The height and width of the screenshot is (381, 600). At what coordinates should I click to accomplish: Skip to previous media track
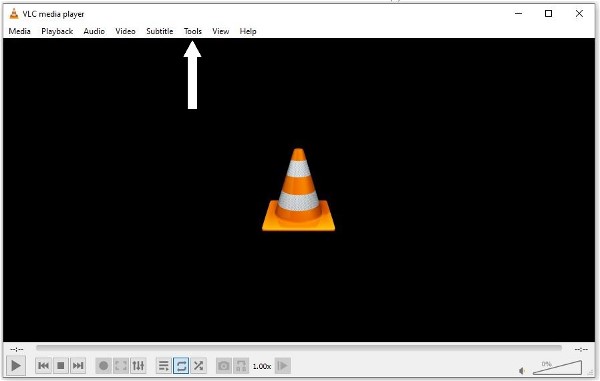pos(43,366)
